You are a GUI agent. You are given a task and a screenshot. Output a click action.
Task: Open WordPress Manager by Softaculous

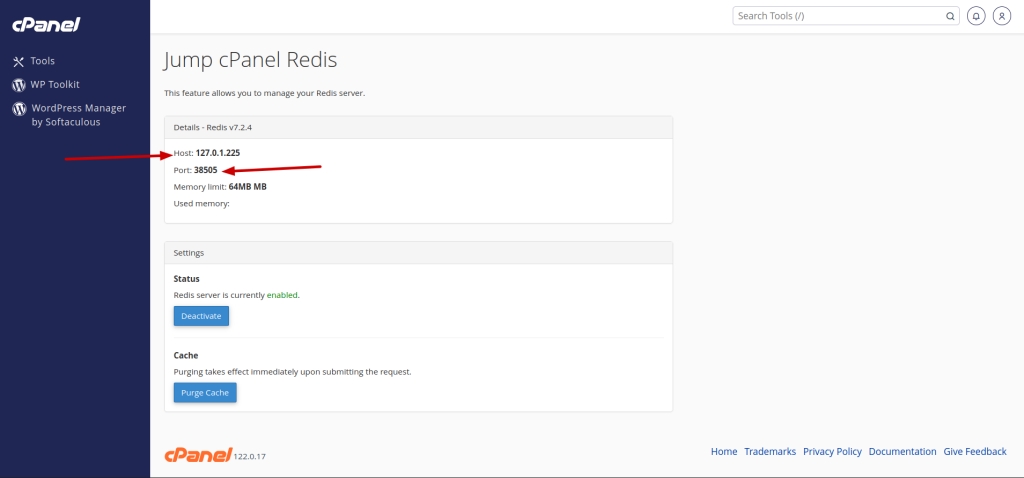tap(78, 115)
